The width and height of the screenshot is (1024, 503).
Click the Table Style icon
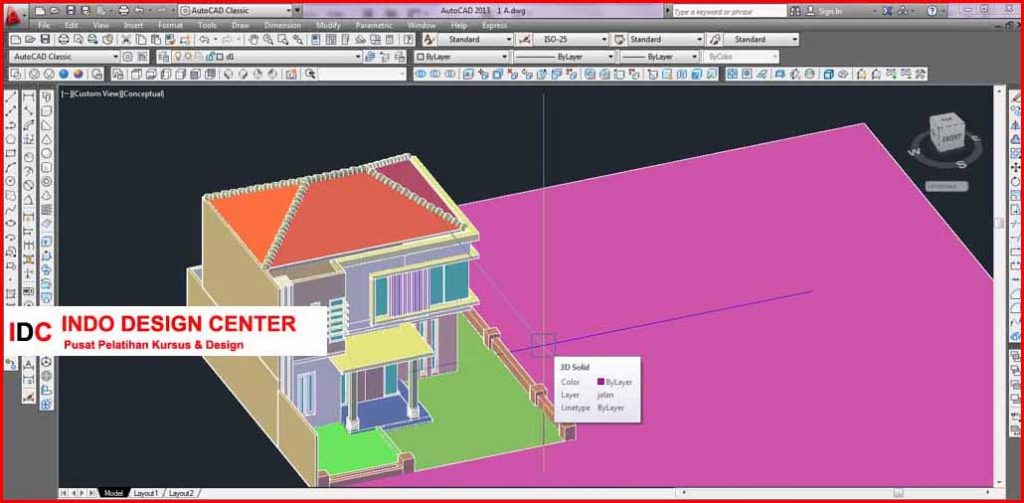618,39
